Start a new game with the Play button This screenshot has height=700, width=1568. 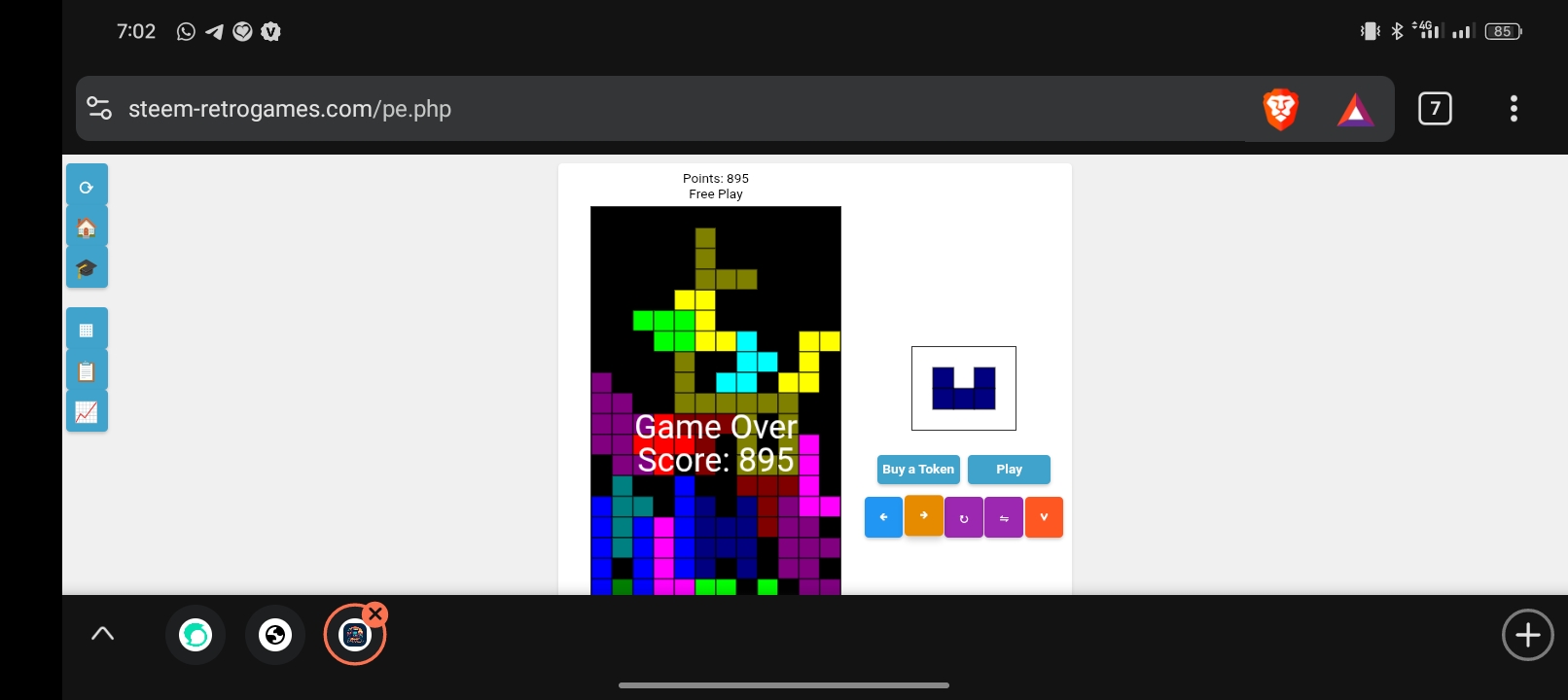(x=1009, y=470)
